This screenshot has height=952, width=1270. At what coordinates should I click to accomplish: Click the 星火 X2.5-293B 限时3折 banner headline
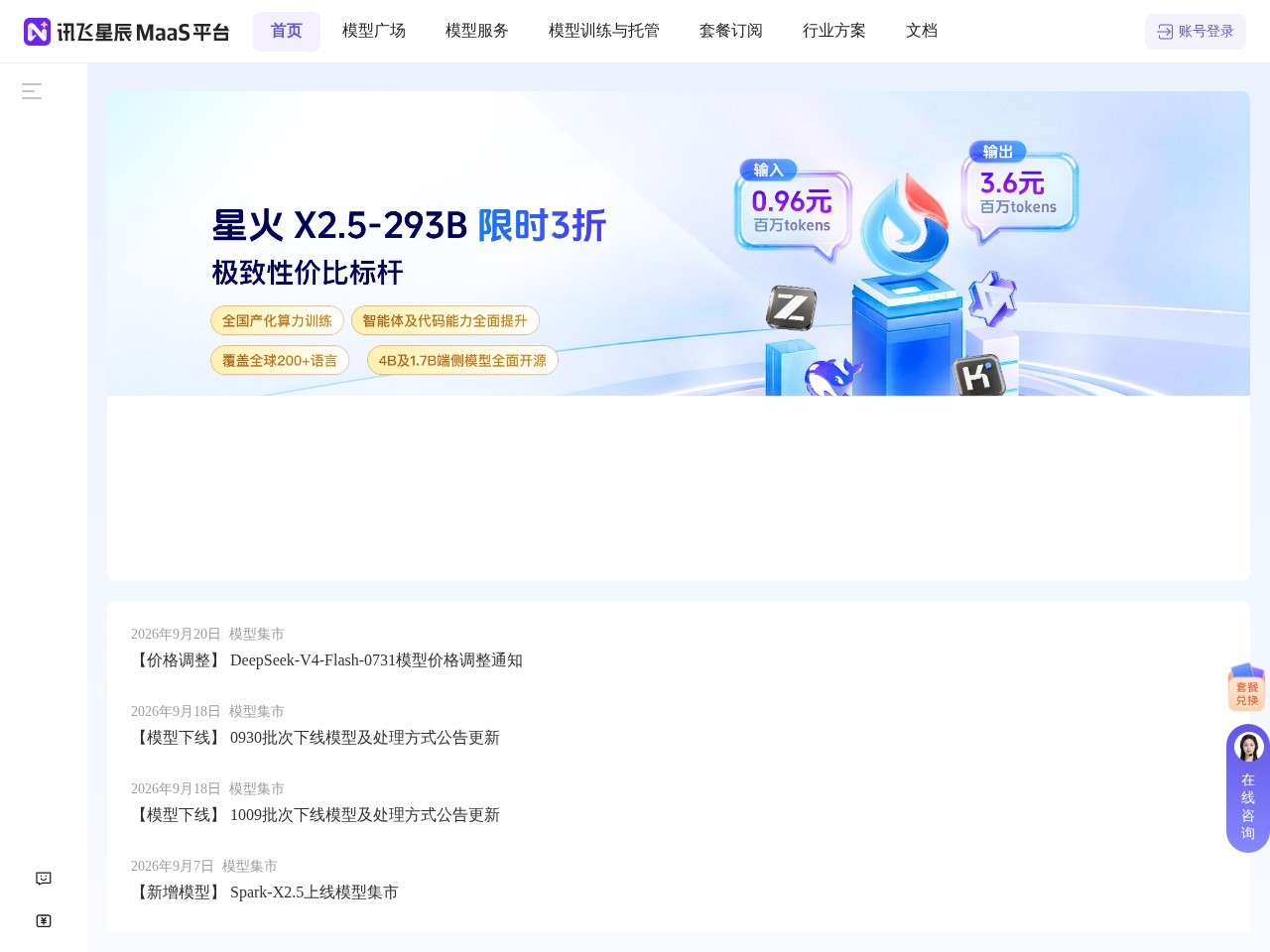pos(409,226)
